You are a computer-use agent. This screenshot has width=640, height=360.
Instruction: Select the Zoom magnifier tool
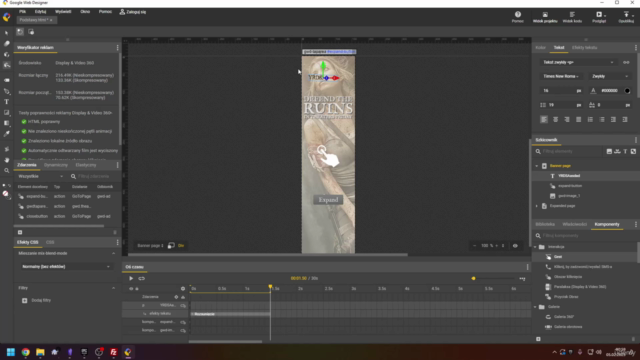point(7,171)
